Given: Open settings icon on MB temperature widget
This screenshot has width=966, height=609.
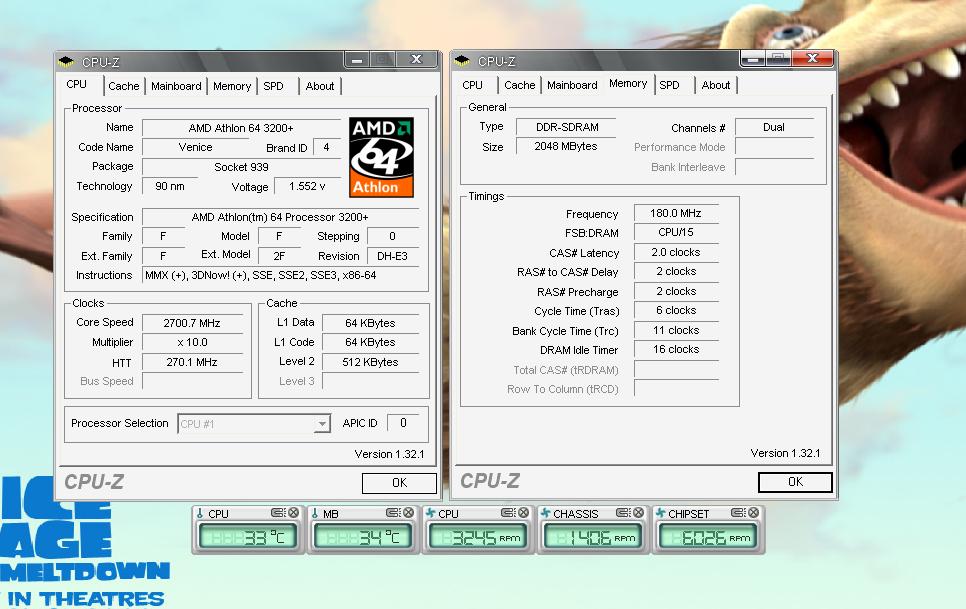Looking at the screenshot, I should [393, 513].
